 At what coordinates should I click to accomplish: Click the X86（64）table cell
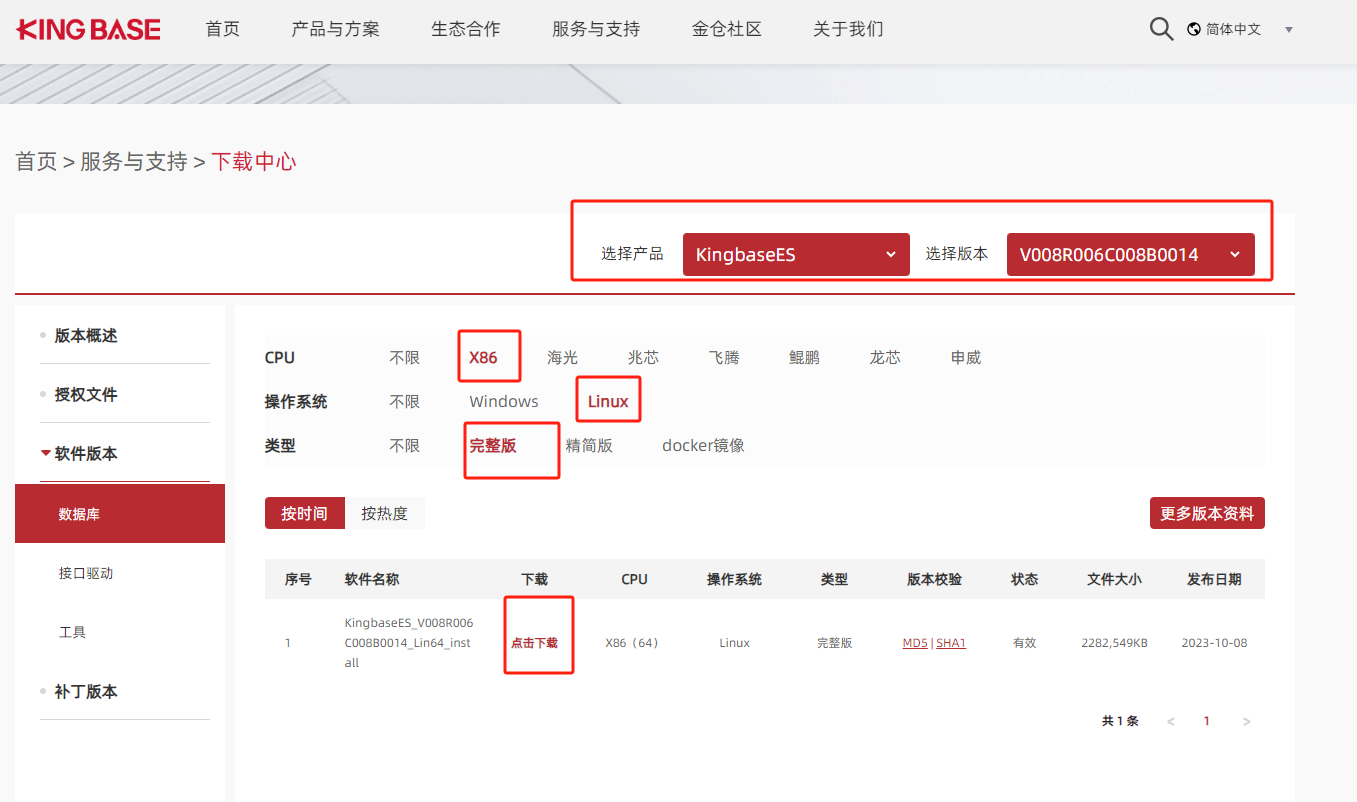[632, 643]
